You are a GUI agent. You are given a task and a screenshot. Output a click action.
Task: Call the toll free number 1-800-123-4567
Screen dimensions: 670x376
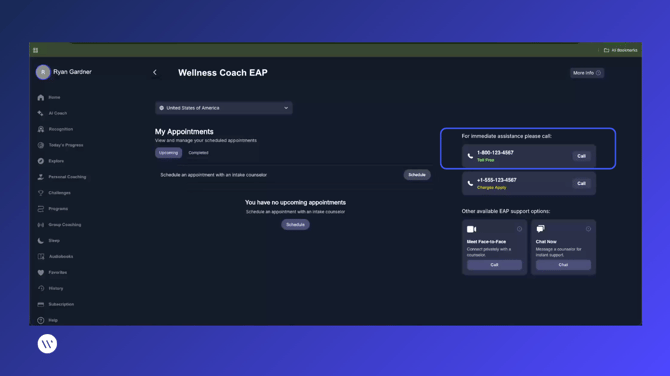point(581,156)
